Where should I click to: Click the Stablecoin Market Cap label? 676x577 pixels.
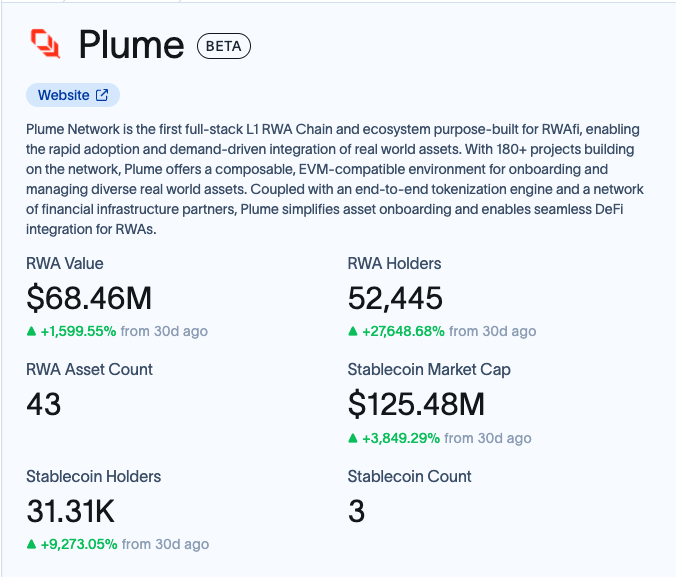click(429, 370)
